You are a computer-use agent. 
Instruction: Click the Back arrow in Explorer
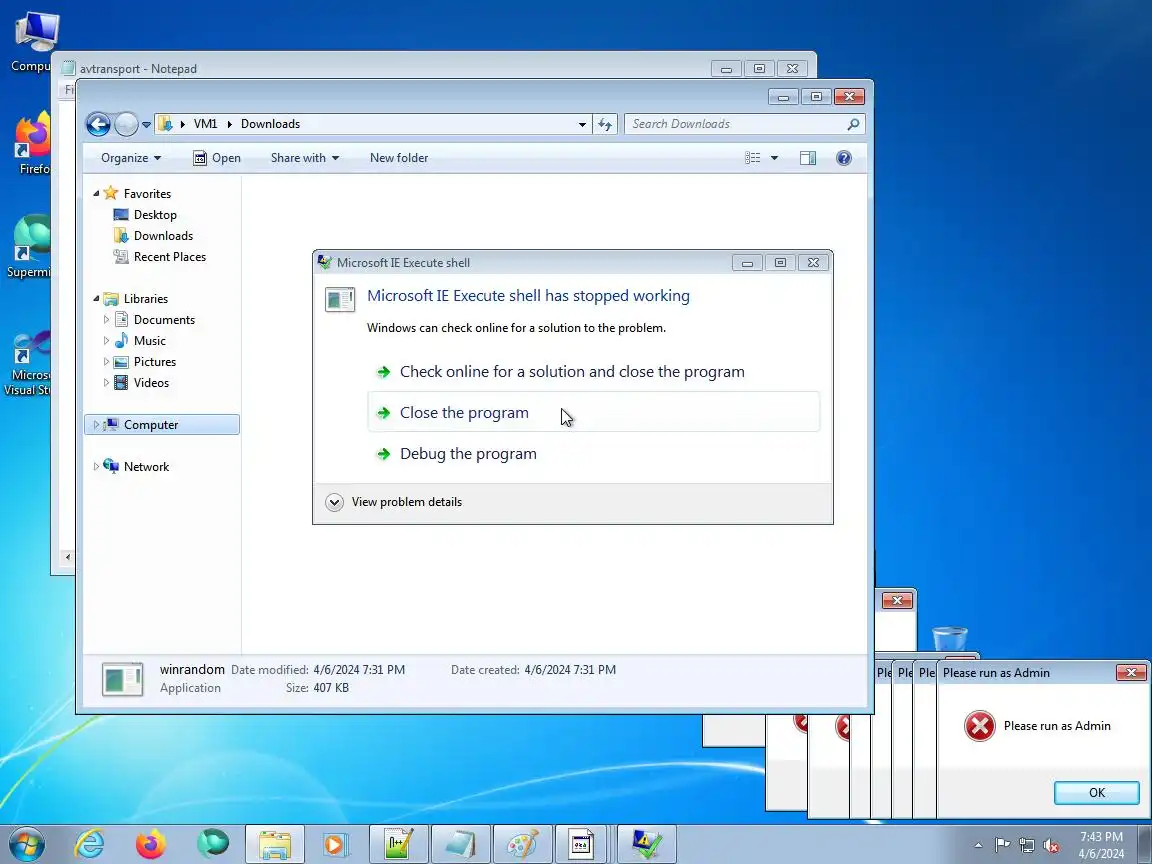click(x=98, y=124)
